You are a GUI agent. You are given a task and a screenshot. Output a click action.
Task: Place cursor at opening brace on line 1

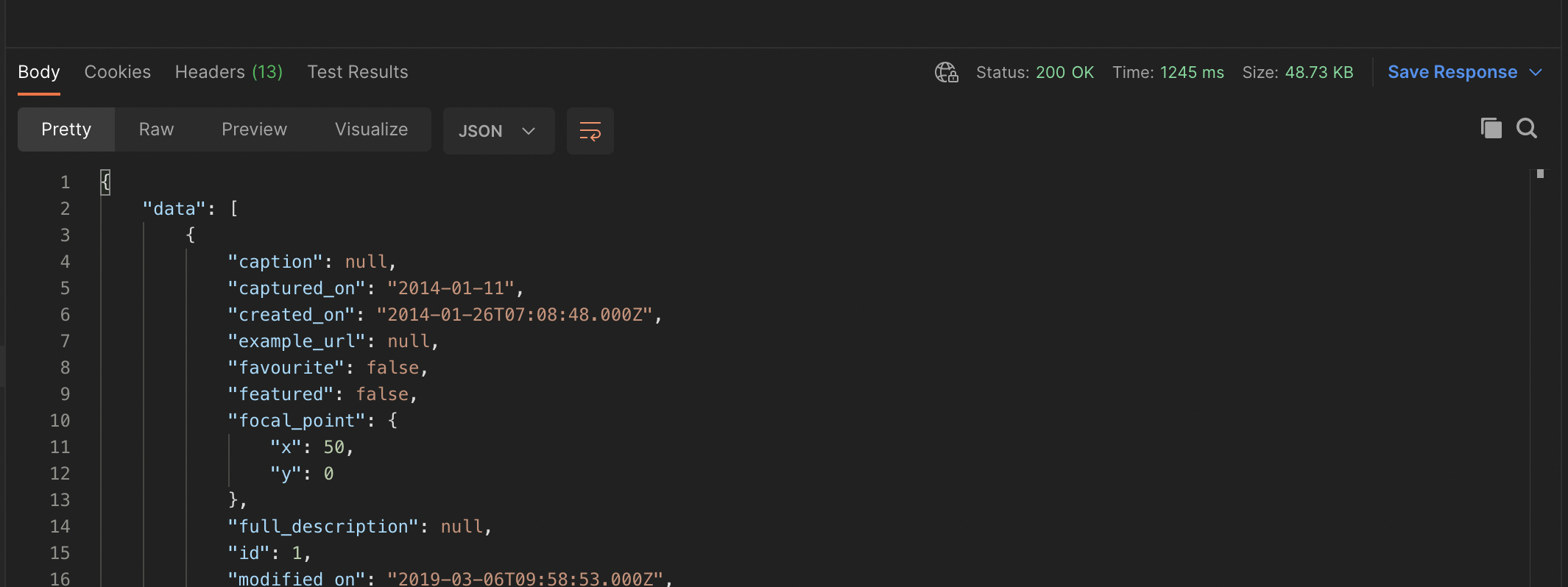tap(105, 182)
